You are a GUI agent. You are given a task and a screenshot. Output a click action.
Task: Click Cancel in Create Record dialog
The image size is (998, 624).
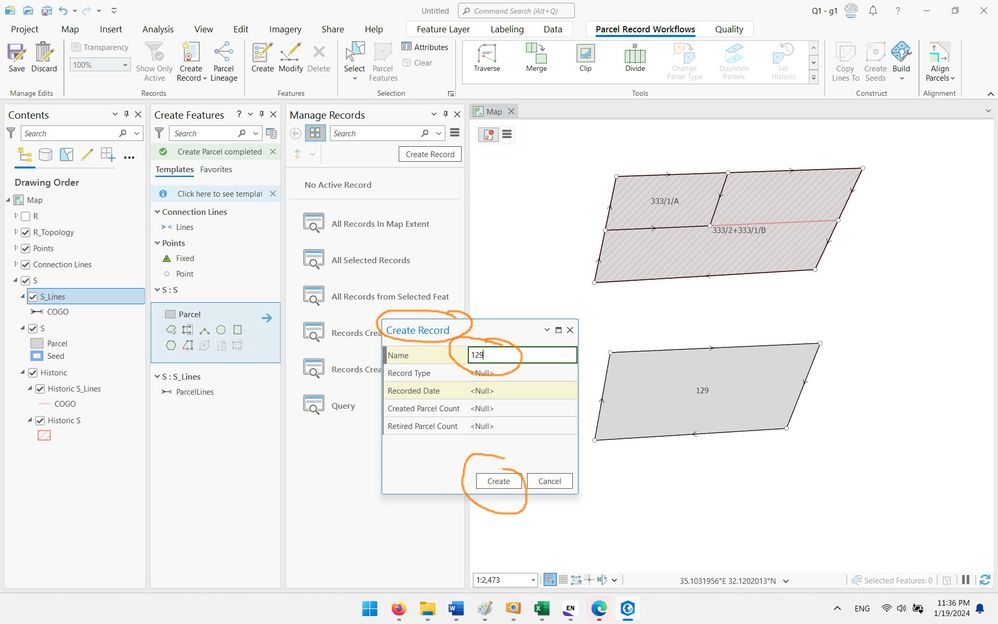[x=549, y=481]
